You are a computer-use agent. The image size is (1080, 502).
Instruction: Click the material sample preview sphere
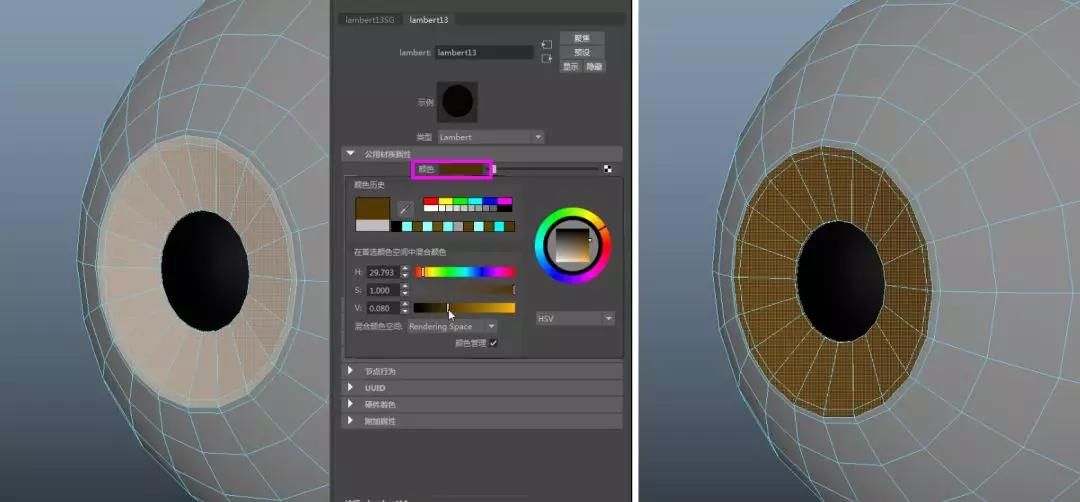coord(457,101)
